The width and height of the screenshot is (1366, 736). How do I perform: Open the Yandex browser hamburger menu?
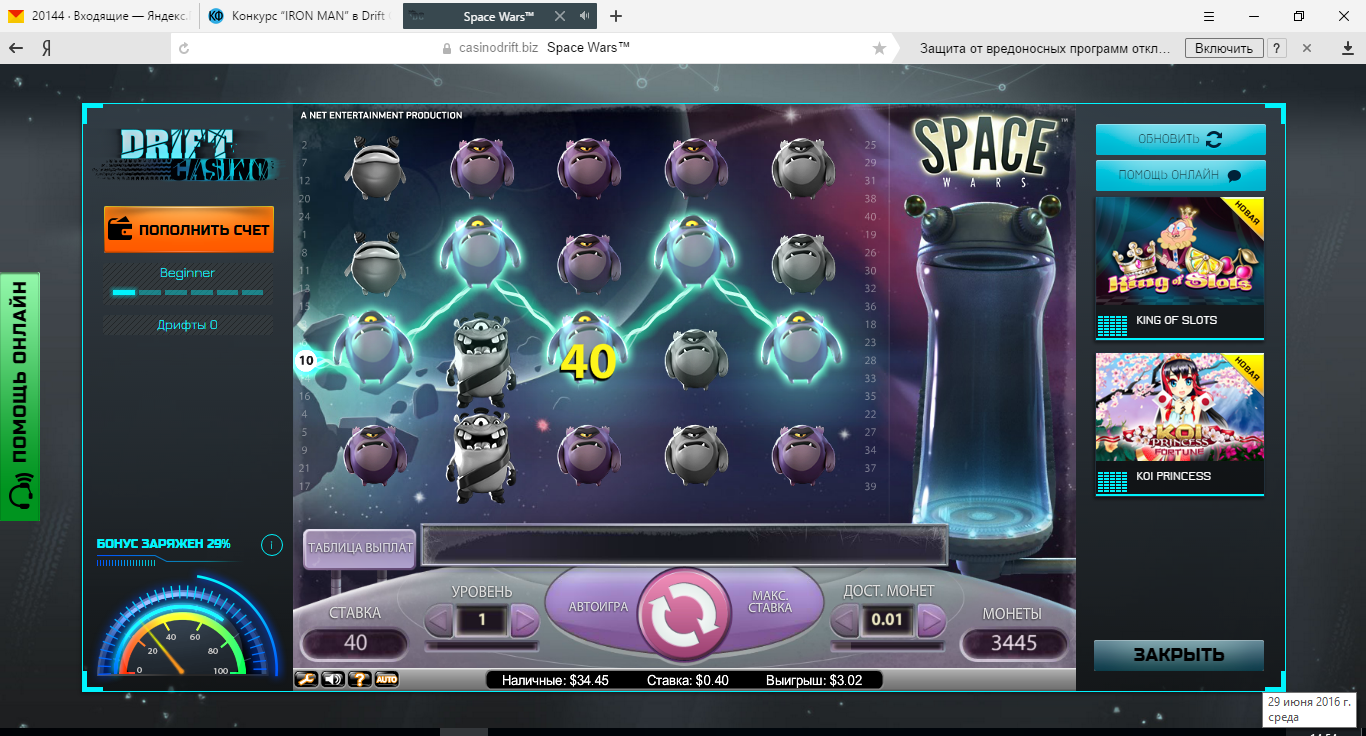point(1209,16)
